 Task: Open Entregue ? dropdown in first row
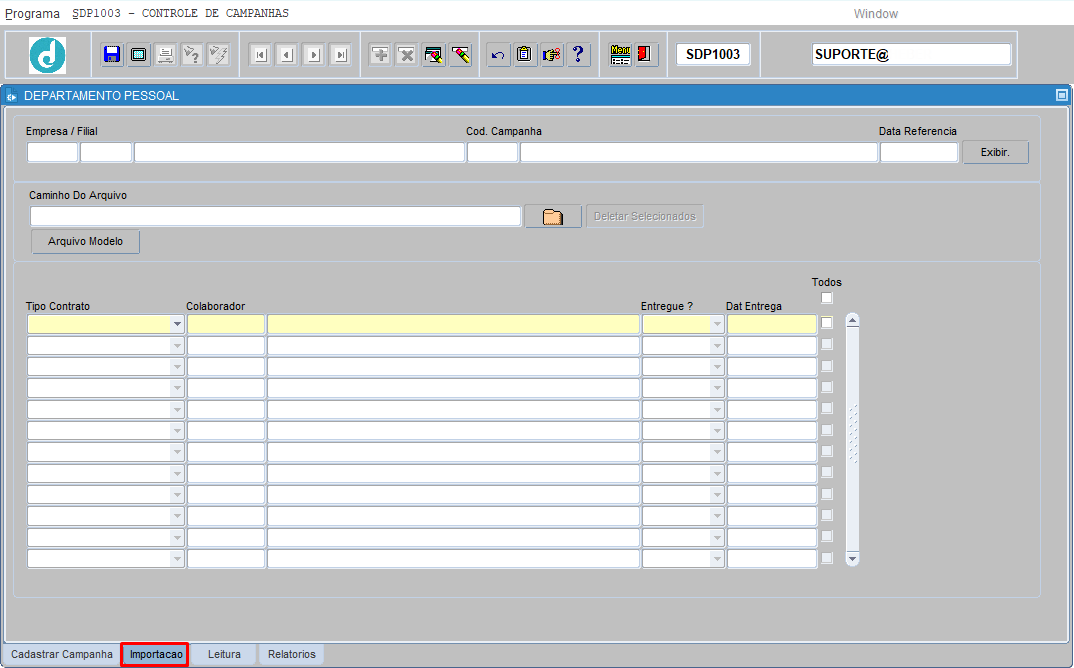717,324
